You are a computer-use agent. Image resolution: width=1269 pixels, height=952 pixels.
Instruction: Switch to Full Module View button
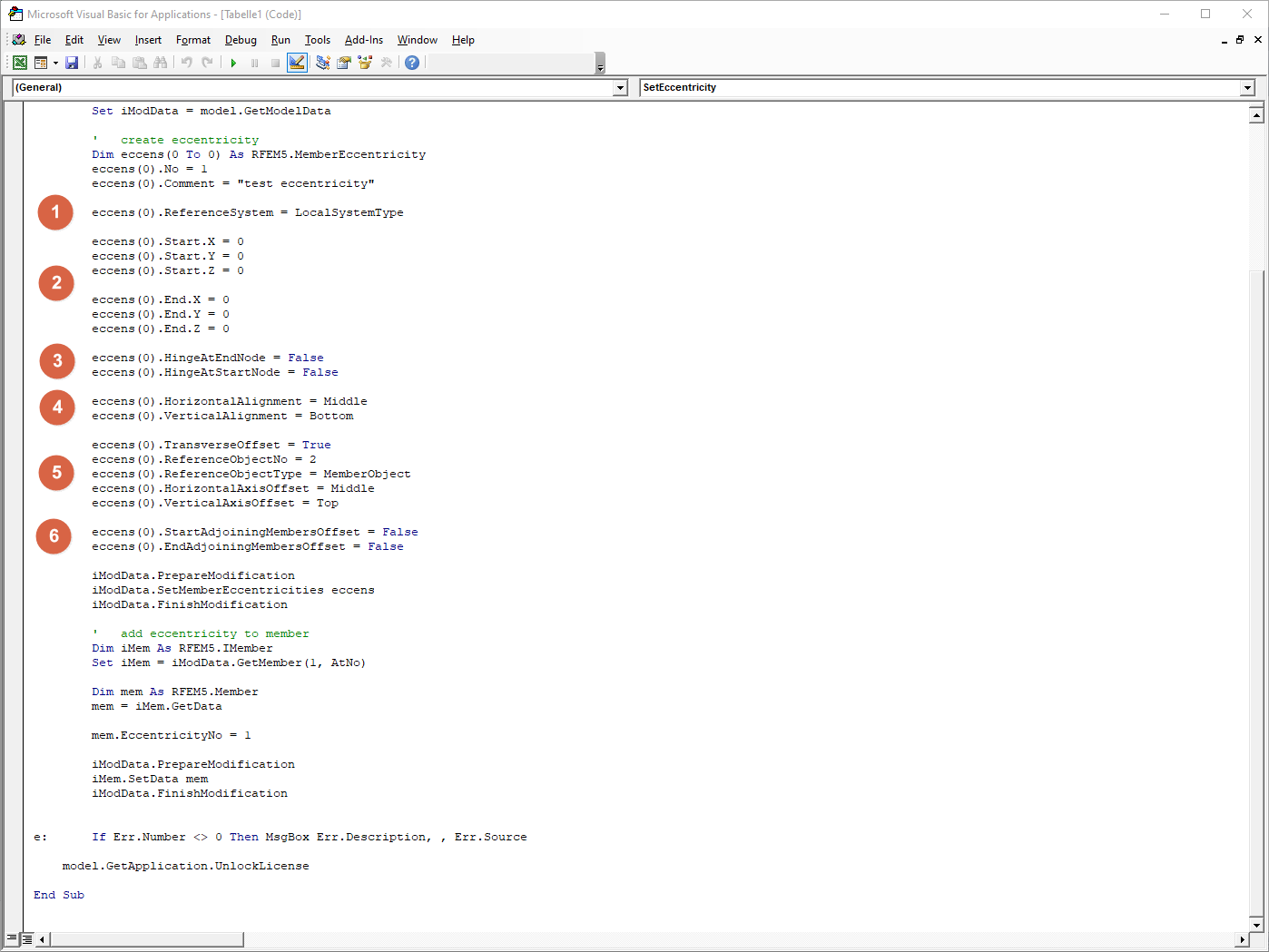(27, 938)
